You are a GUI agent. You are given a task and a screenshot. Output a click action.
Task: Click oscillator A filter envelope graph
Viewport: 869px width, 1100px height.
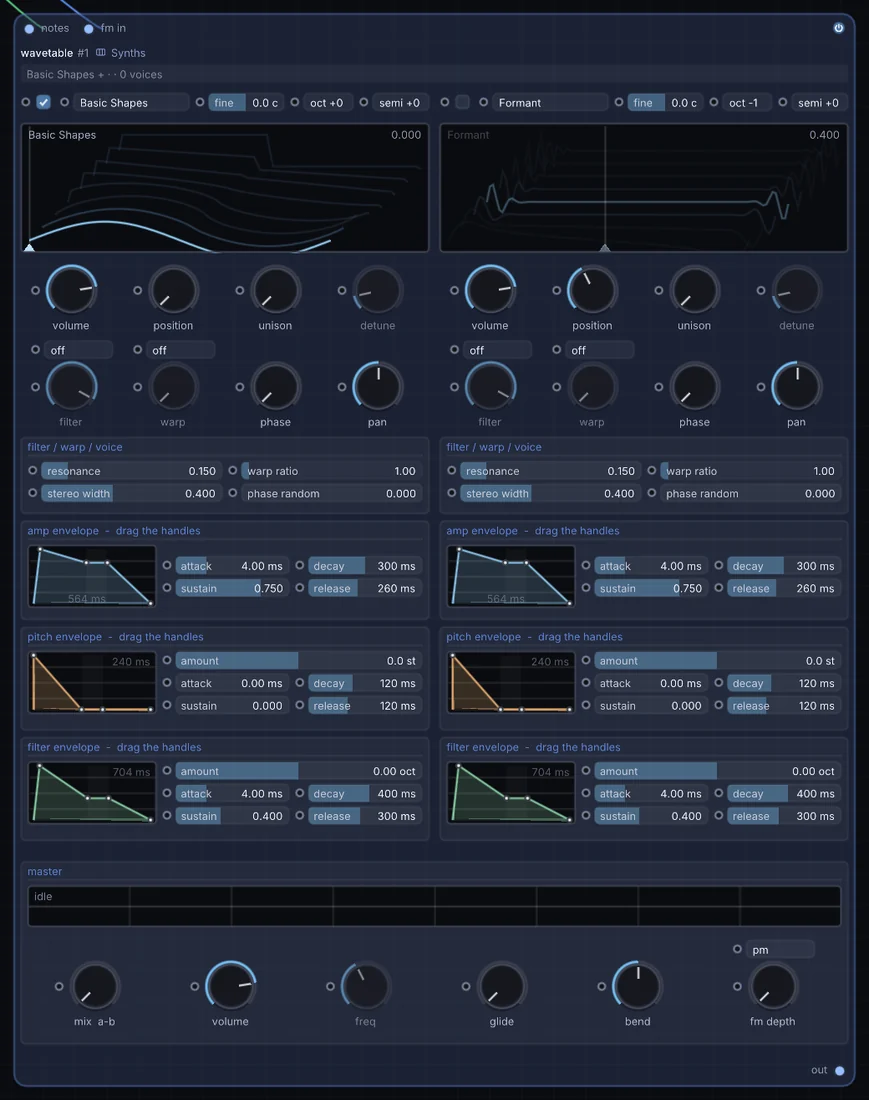coord(92,793)
